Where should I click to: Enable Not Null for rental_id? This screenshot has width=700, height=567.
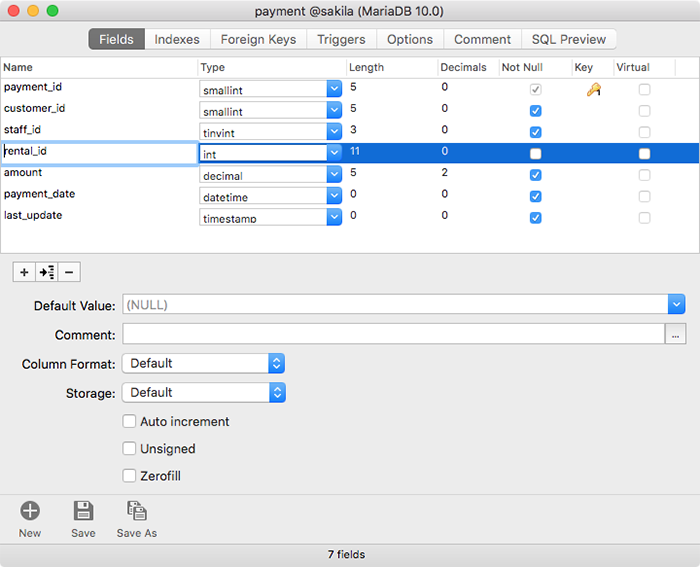536,154
